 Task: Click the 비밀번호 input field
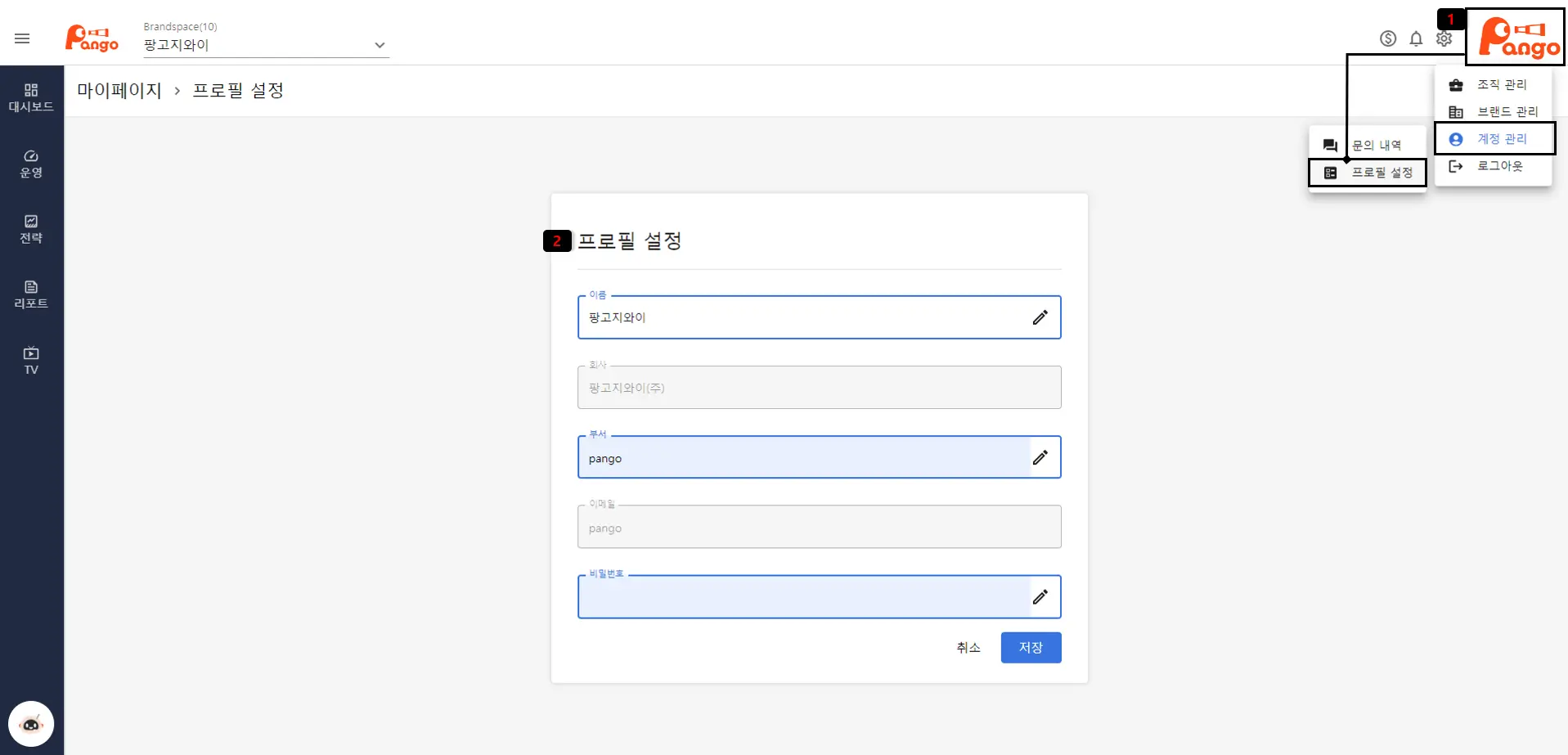(x=803, y=597)
